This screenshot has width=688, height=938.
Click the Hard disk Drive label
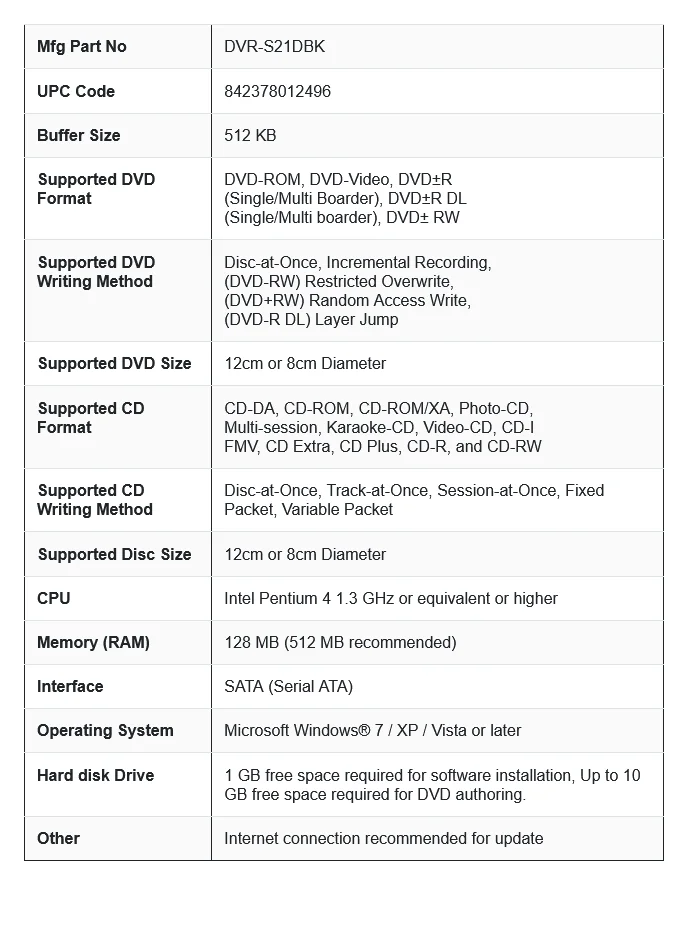pyautogui.click(x=95, y=775)
